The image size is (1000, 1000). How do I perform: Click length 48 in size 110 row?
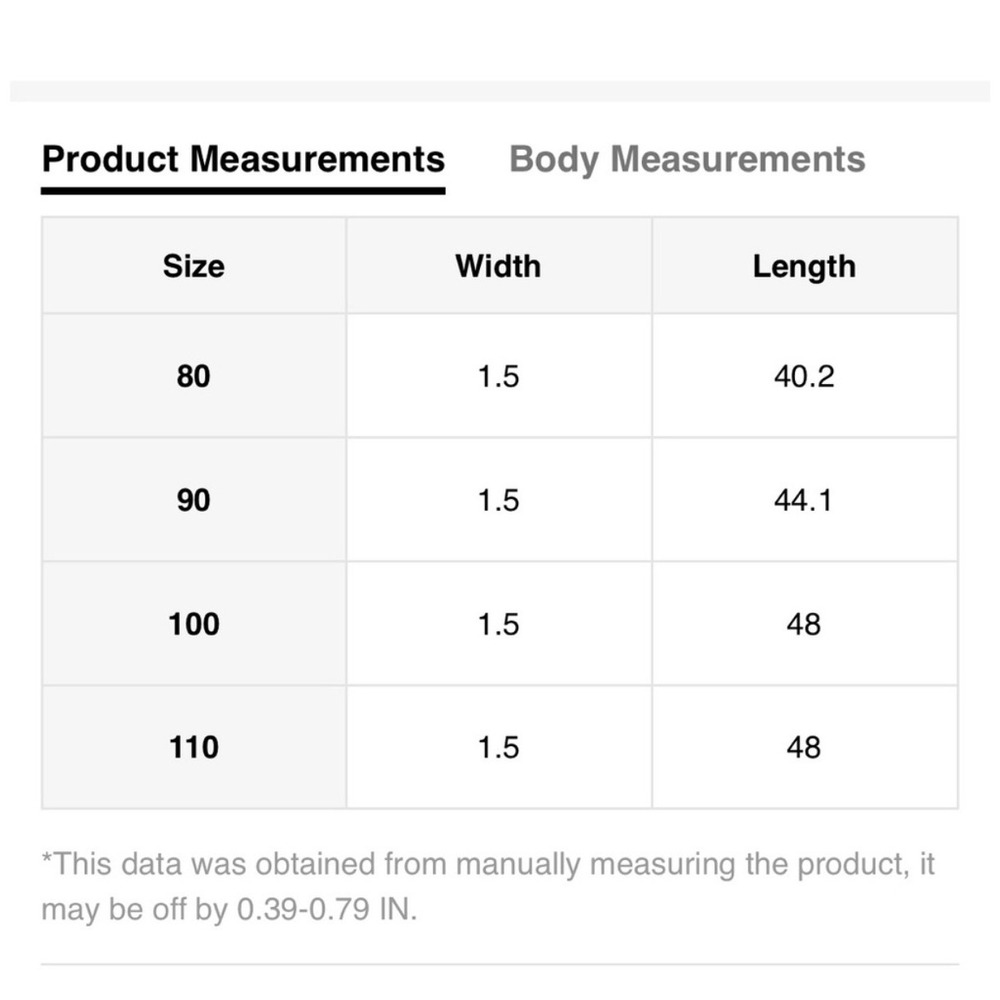(804, 747)
